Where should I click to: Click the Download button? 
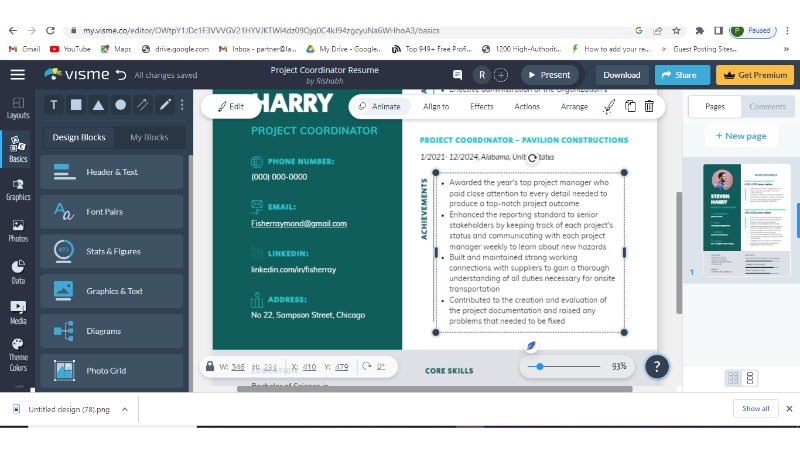(x=621, y=75)
